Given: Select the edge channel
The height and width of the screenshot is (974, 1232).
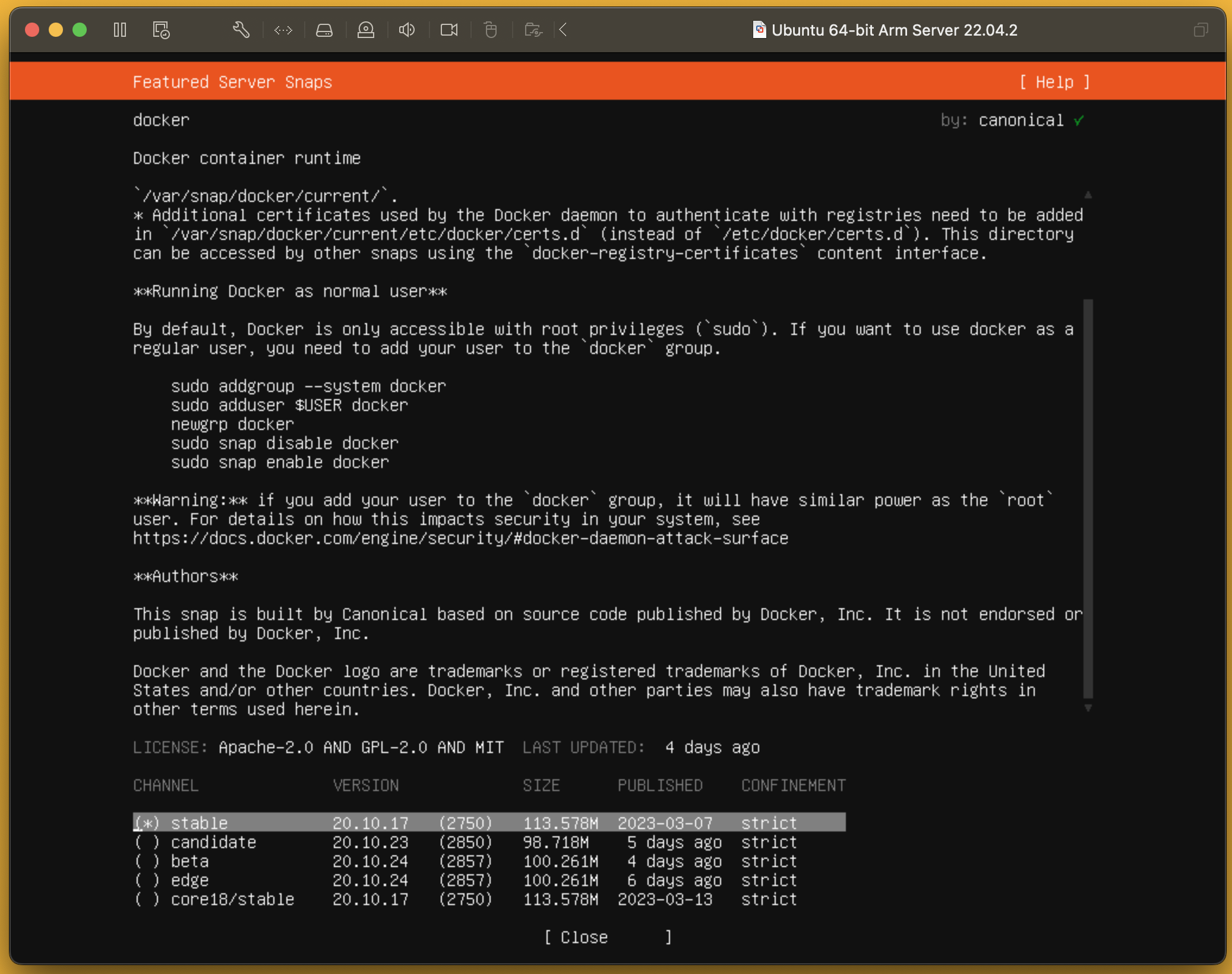Looking at the screenshot, I should coord(489,880).
